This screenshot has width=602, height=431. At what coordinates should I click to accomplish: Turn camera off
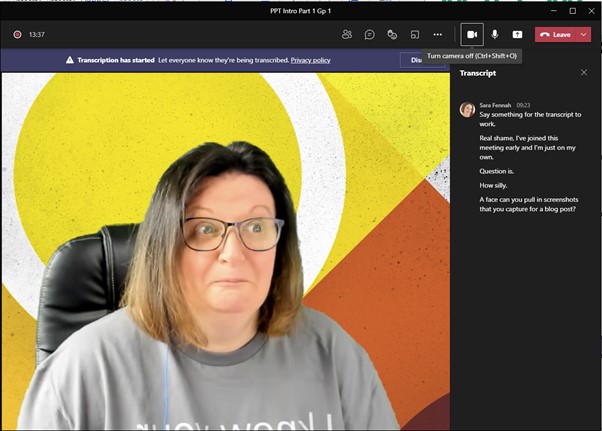[x=472, y=34]
